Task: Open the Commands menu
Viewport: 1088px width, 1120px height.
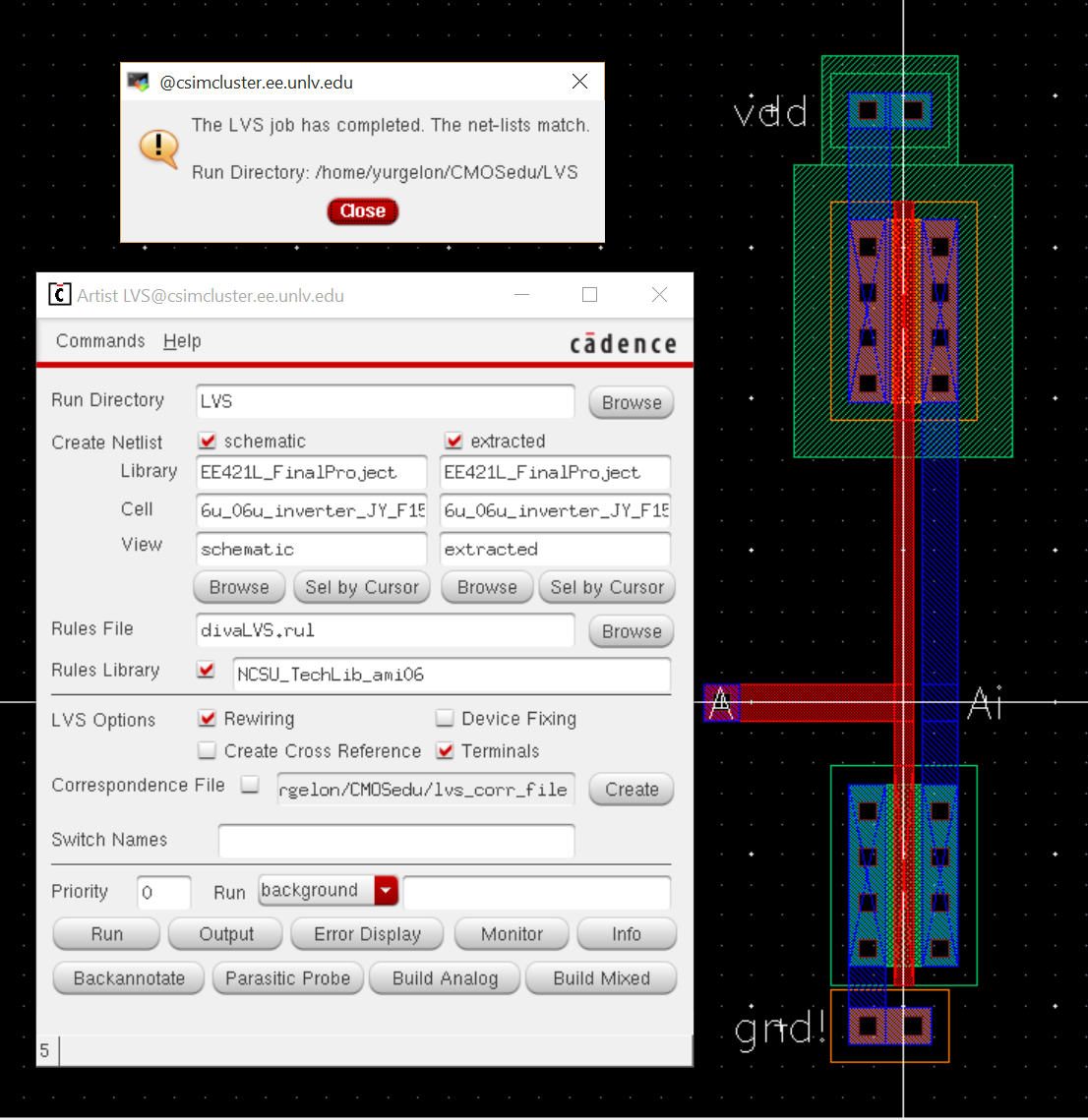Action: pos(100,340)
